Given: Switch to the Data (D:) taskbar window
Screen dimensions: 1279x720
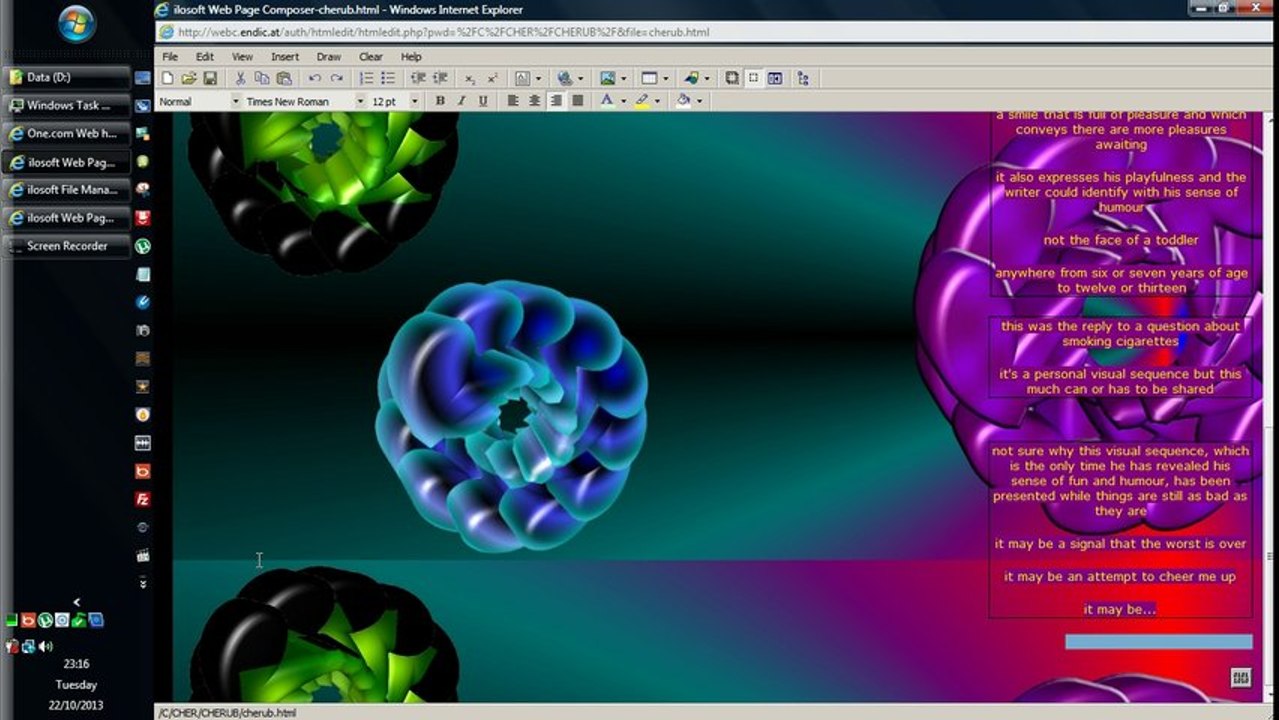Looking at the screenshot, I should point(68,77).
